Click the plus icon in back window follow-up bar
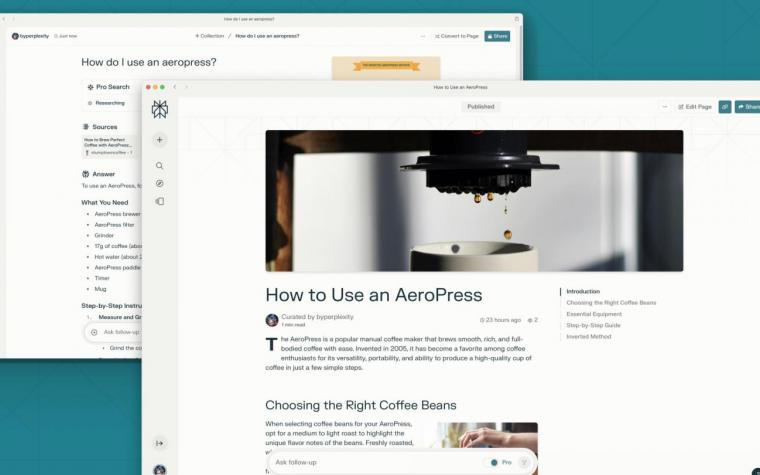760x475 pixels. click(94, 332)
